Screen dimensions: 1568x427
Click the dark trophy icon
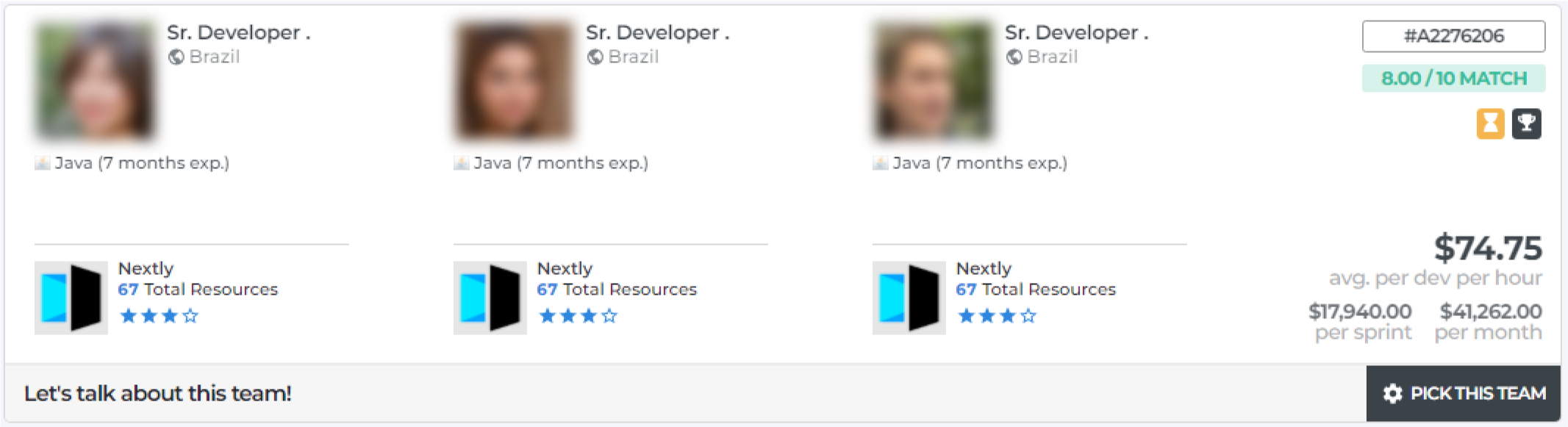click(x=1526, y=123)
